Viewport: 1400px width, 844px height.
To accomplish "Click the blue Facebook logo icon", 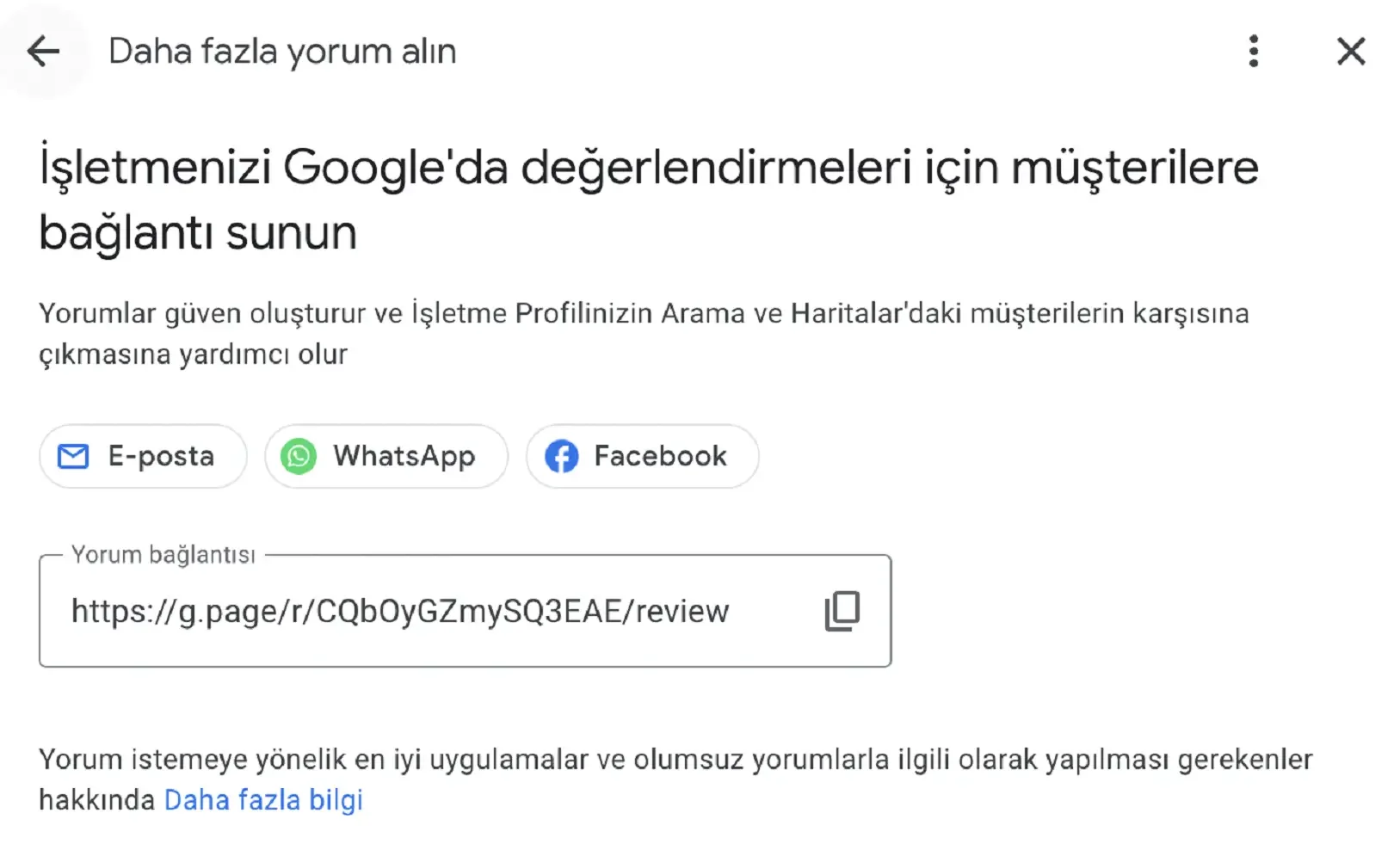I will click(561, 456).
